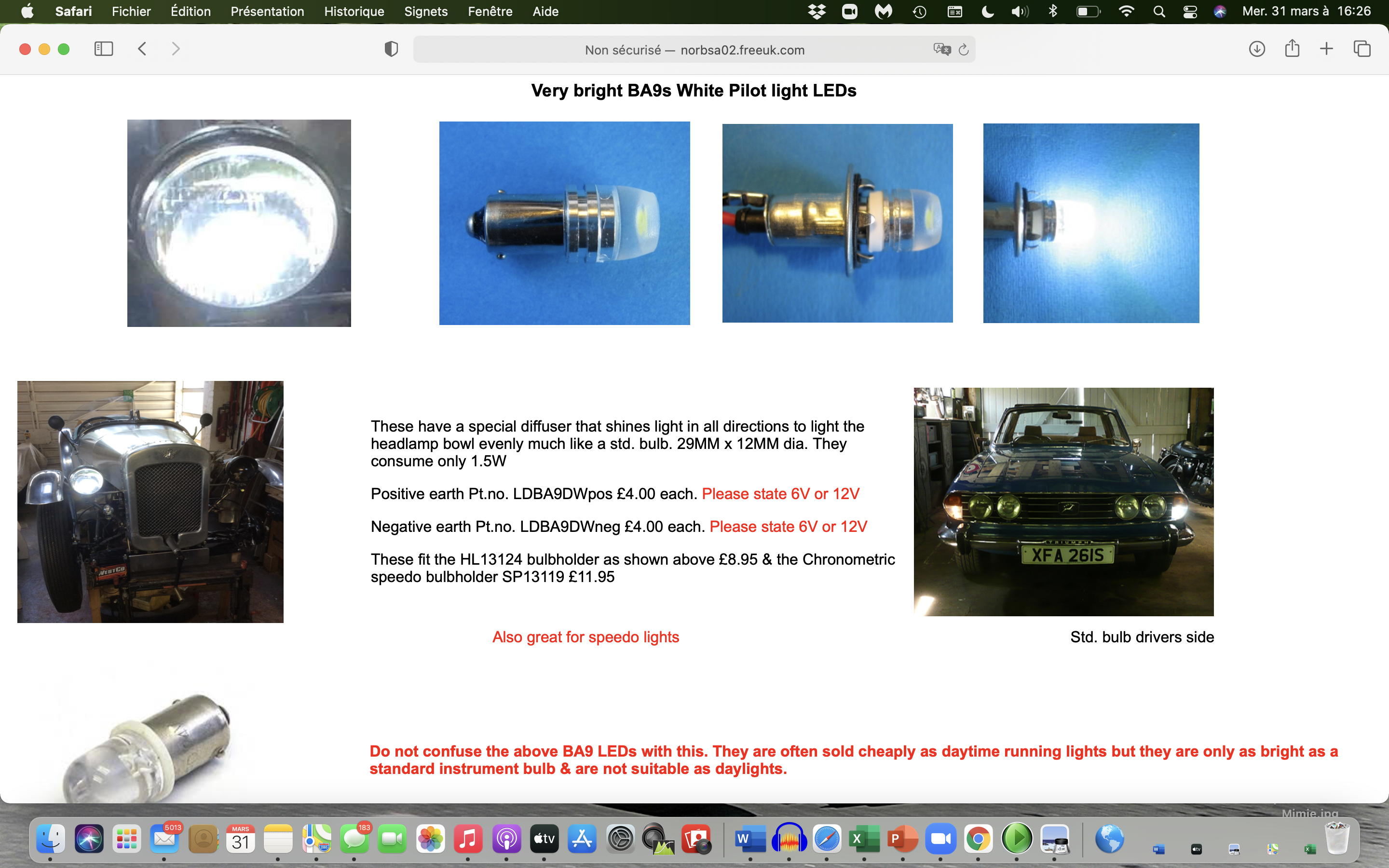
Task: Open a new tab with plus icon
Action: pos(1326,49)
